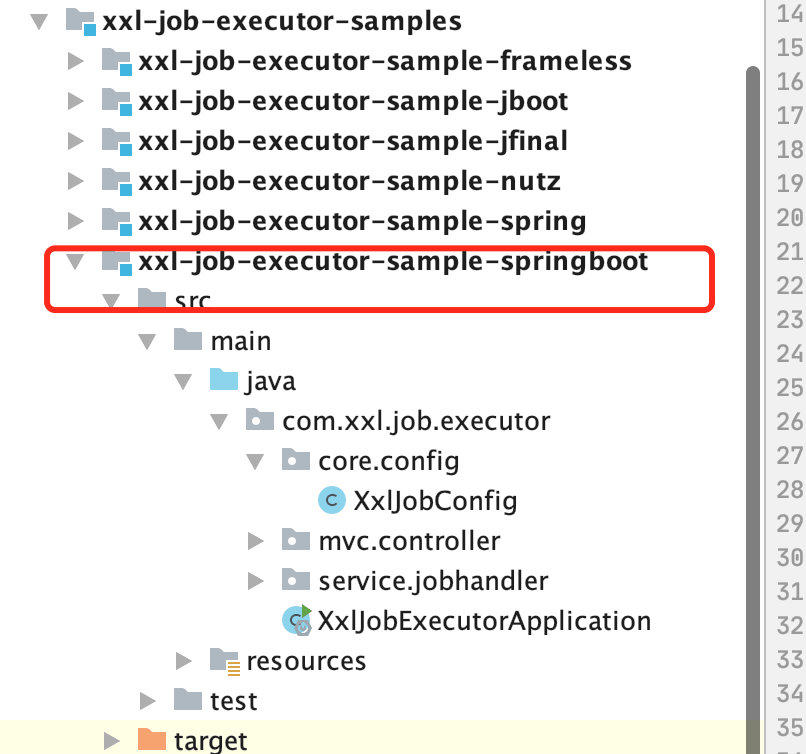Click the orange target folder icon

pyautogui.click(x=152, y=740)
